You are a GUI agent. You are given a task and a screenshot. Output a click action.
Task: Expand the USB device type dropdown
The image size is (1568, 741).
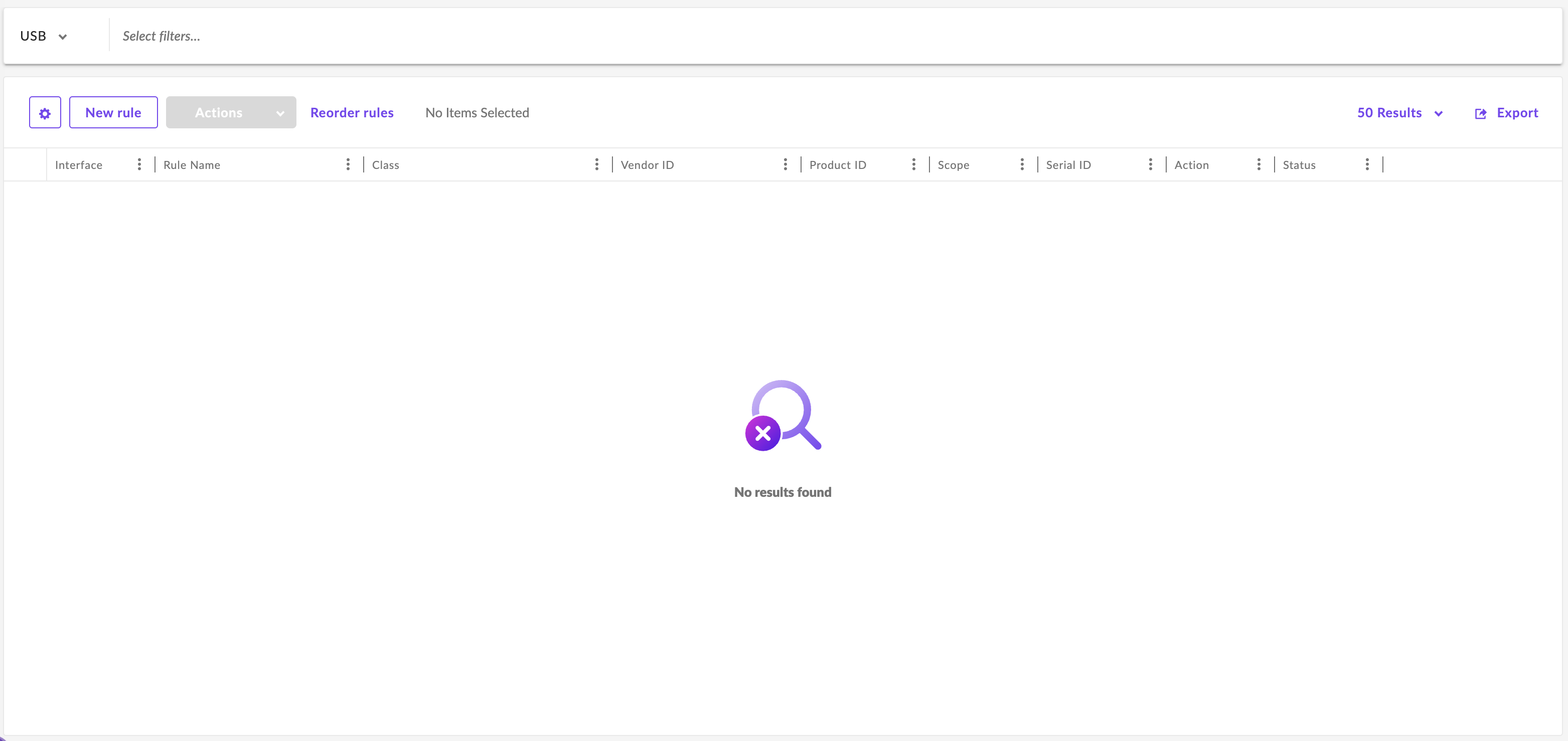pyautogui.click(x=44, y=36)
